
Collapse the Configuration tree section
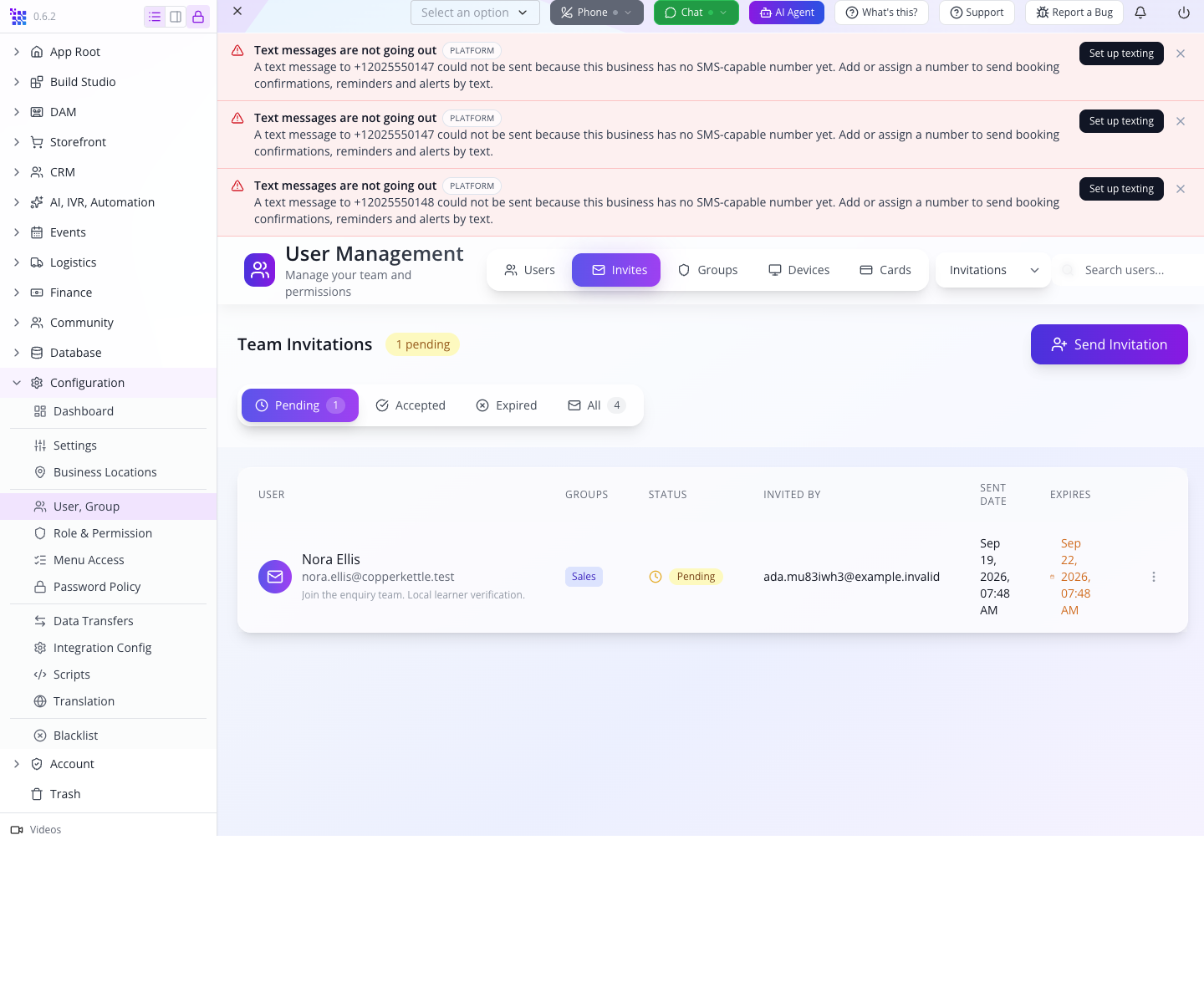[x=17, y=383]
